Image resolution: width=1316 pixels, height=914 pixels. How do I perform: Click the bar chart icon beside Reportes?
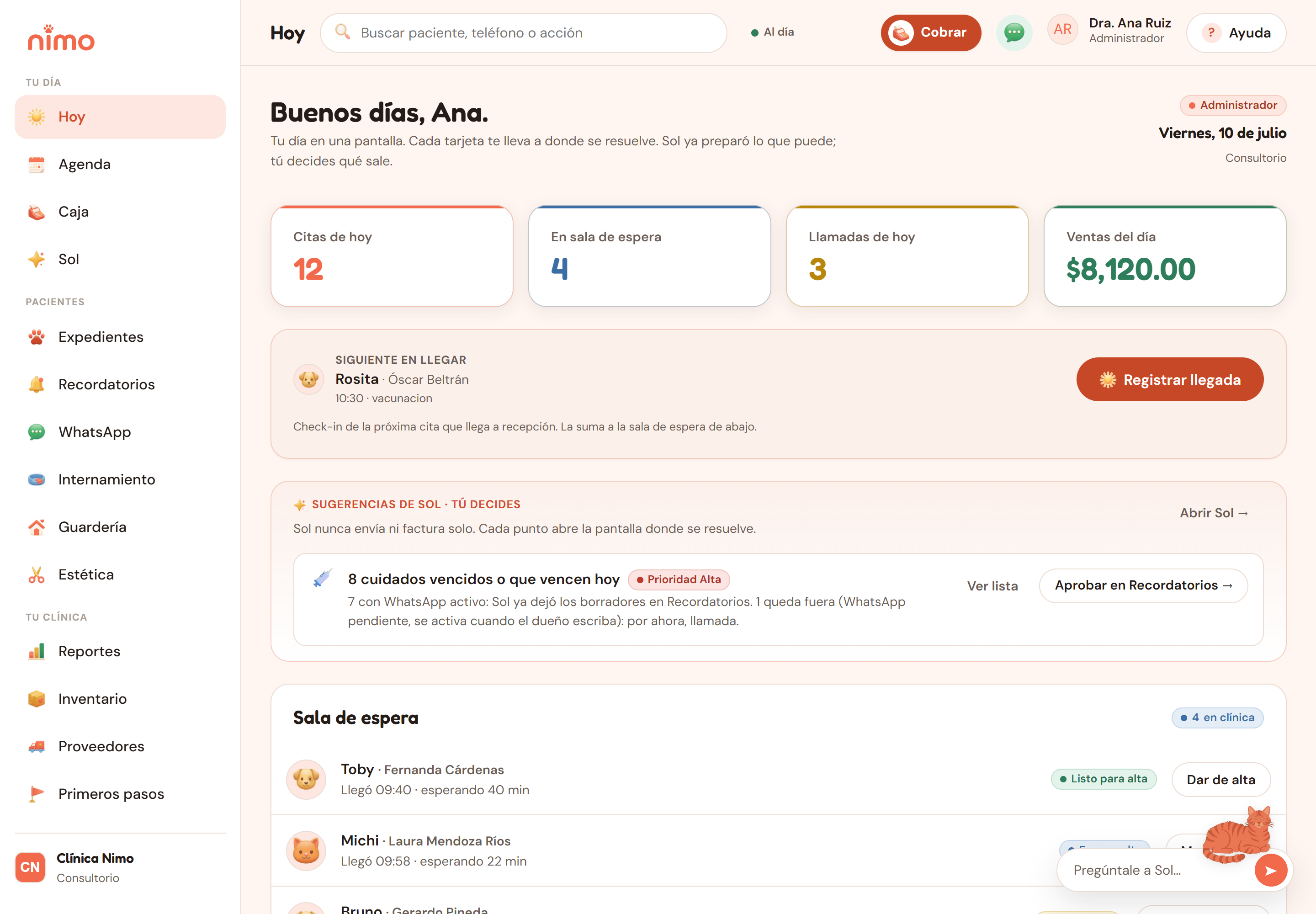point(37,651)
